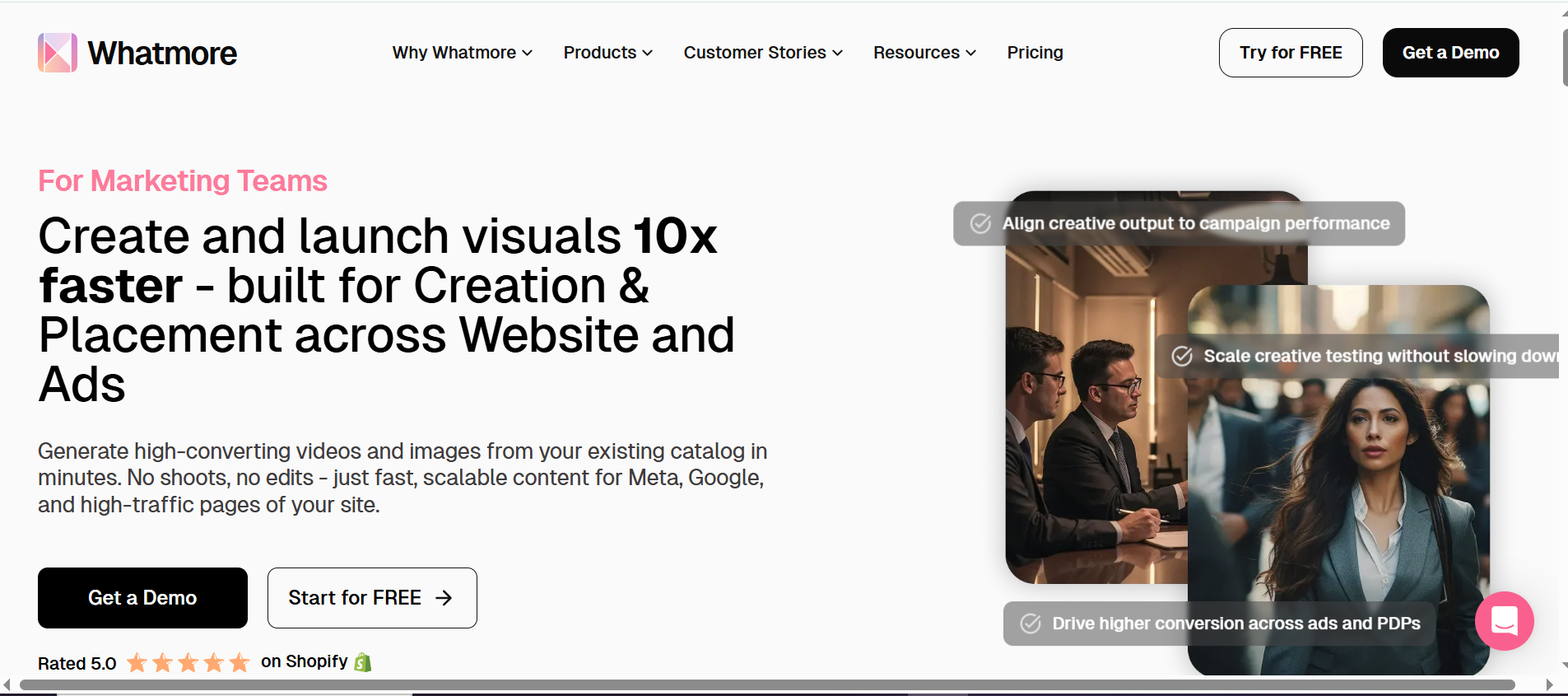The height and width of the screenshot is (696, 1568).
Task: Click the five-star rating icons
Action: click(x=188, y=662)
